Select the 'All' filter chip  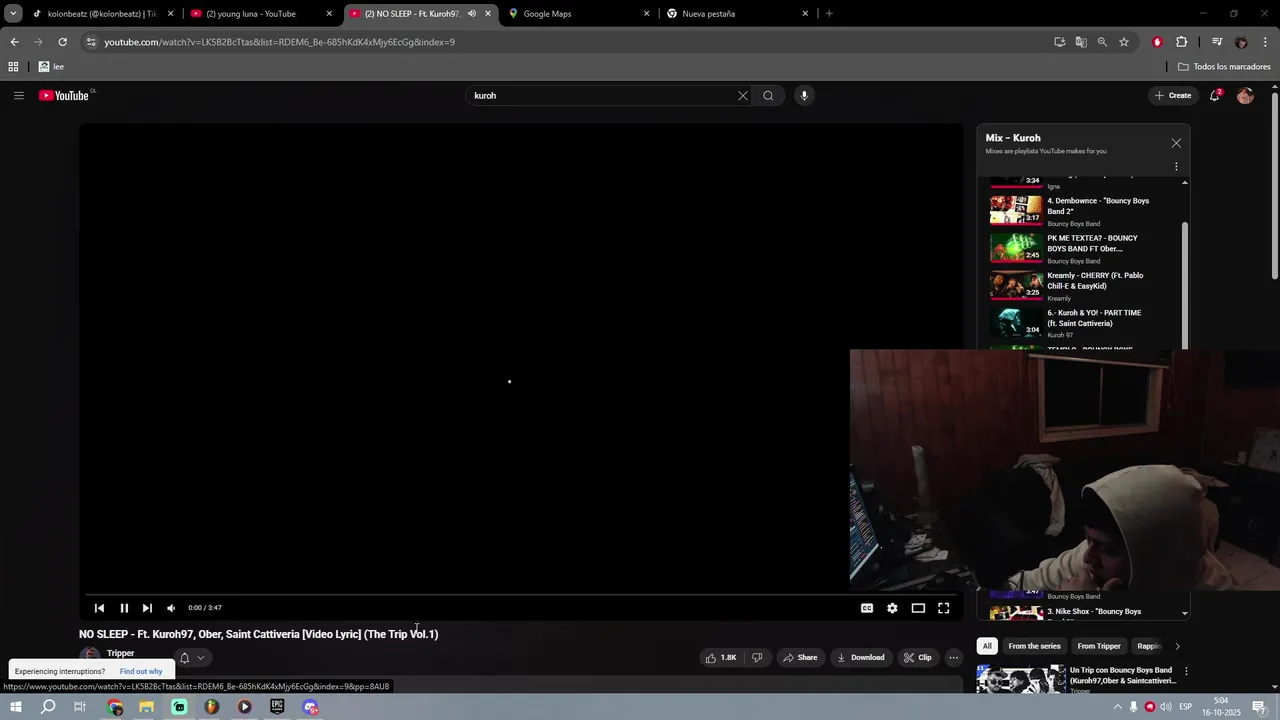987,646
